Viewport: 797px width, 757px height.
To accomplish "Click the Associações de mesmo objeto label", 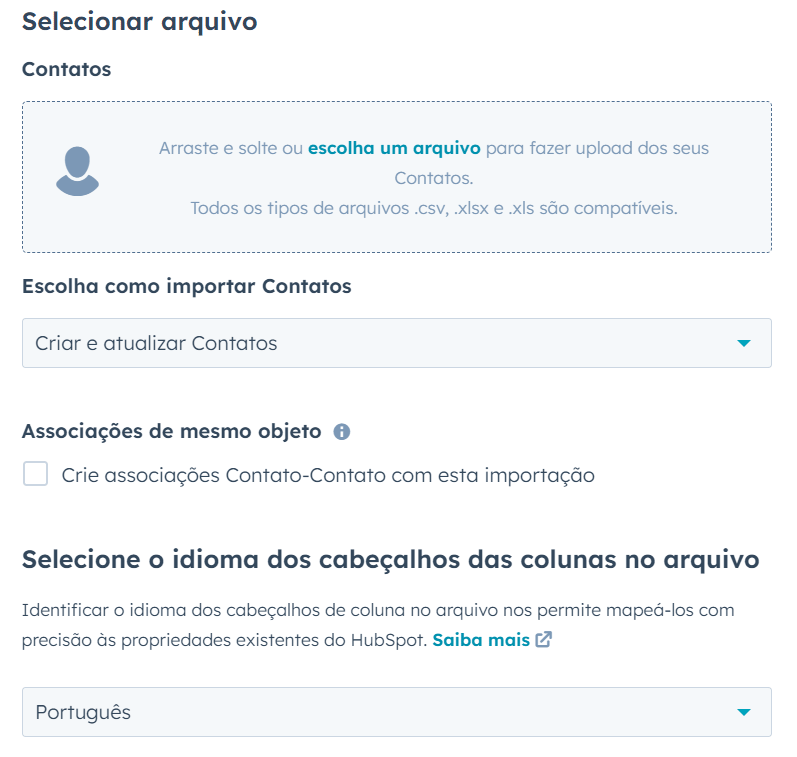I will pos(172,432).
